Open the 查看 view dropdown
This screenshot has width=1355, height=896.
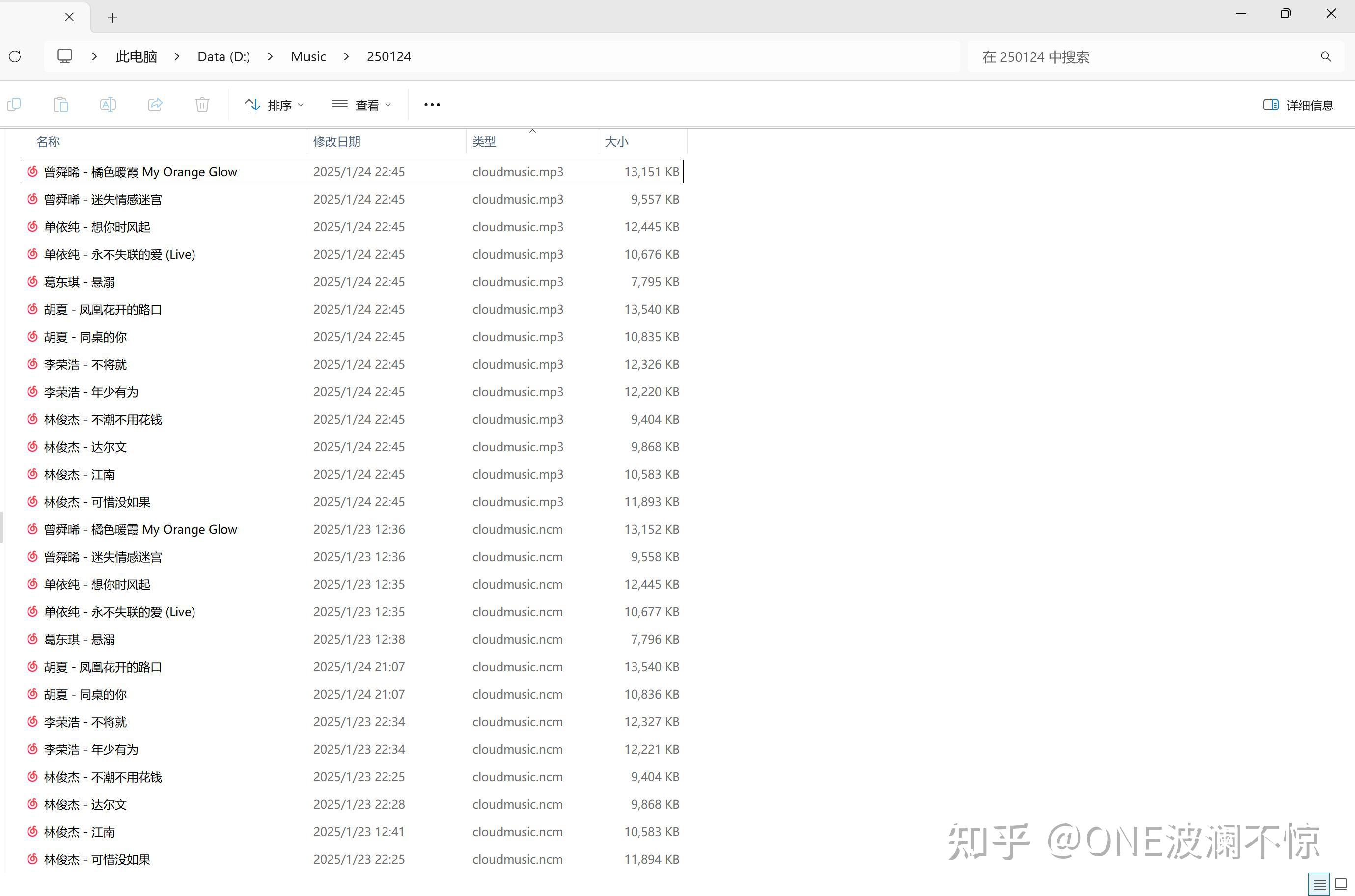pyautogui.click(x=361, y=104)
